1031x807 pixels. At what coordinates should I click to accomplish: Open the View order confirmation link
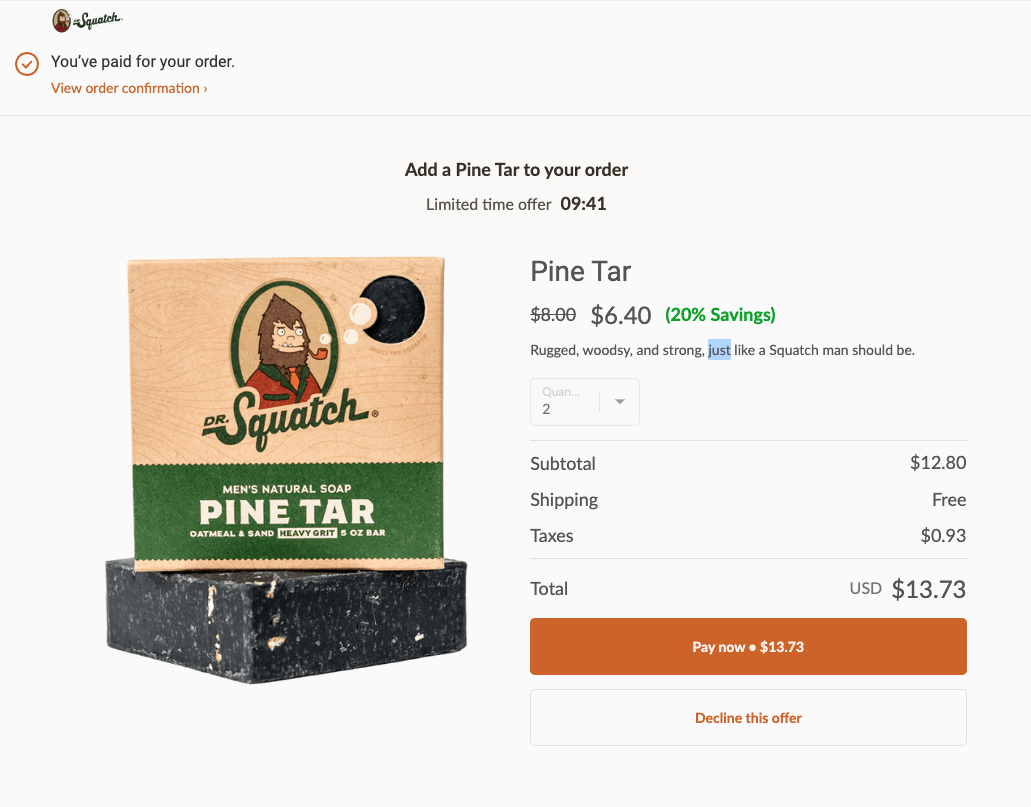pyautogui.click(x=125, y=88)
